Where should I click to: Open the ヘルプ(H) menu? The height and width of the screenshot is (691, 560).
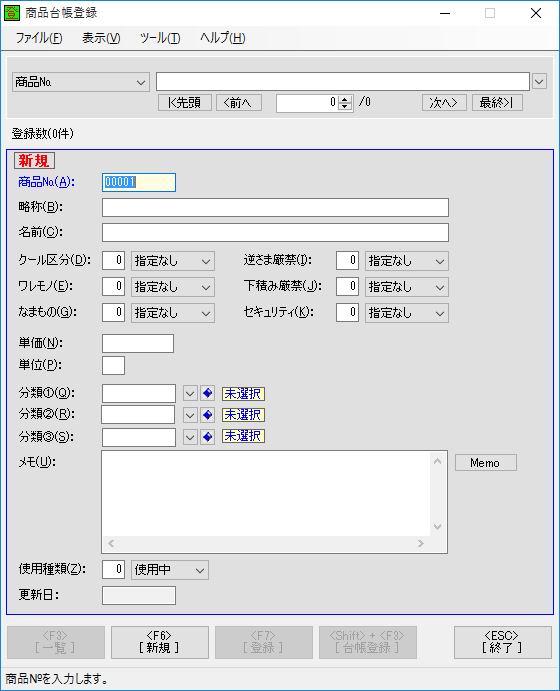(x=223, y=38)
